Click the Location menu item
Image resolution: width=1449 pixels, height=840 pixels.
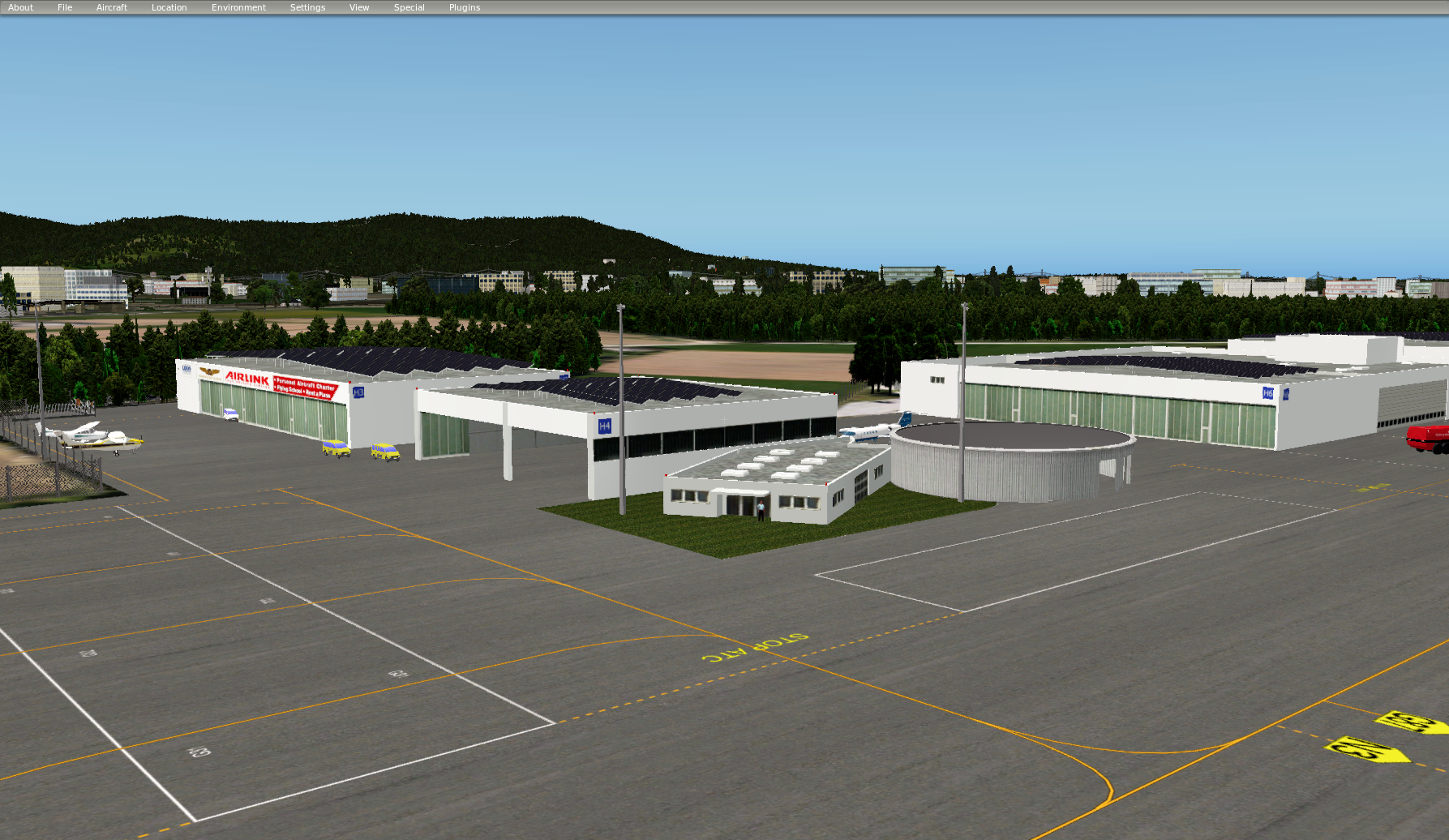tap(169, 7)
